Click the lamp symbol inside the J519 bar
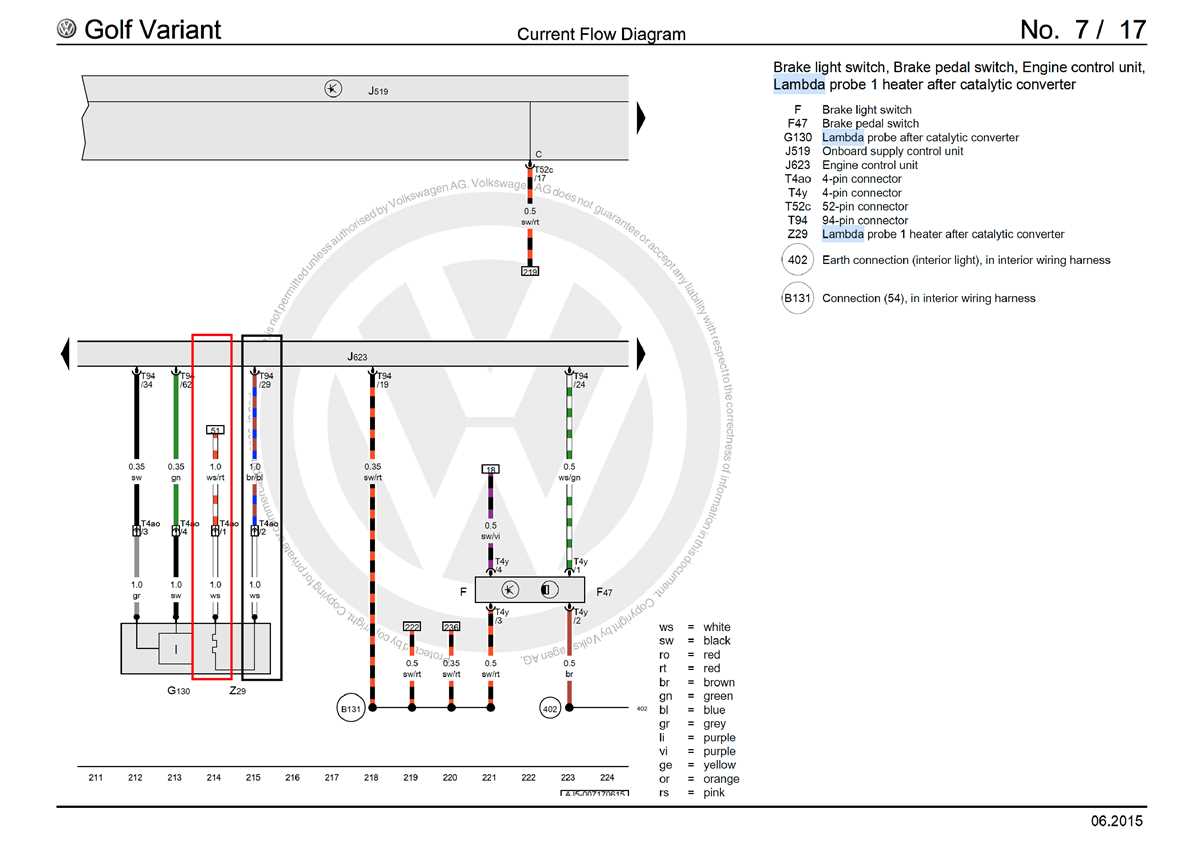Screen dimensions: 1200x849 (x=333, y=89)
